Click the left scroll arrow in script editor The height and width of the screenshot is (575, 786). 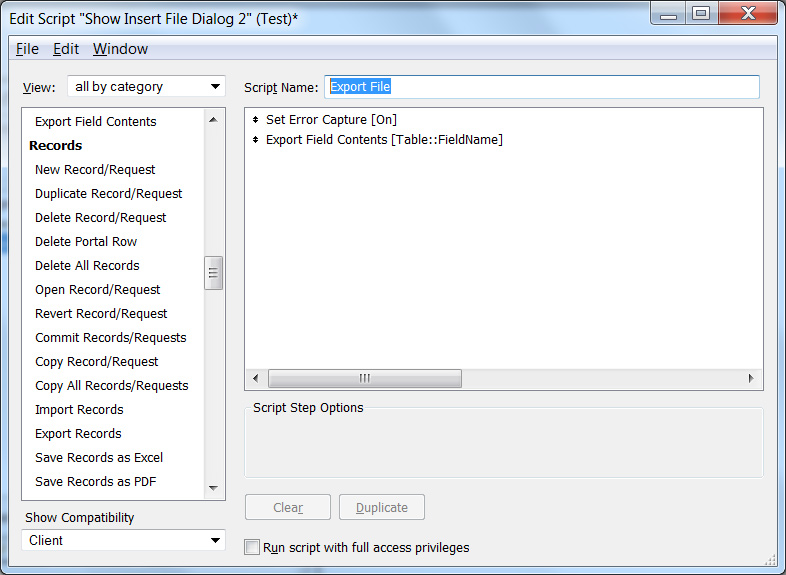256,378
